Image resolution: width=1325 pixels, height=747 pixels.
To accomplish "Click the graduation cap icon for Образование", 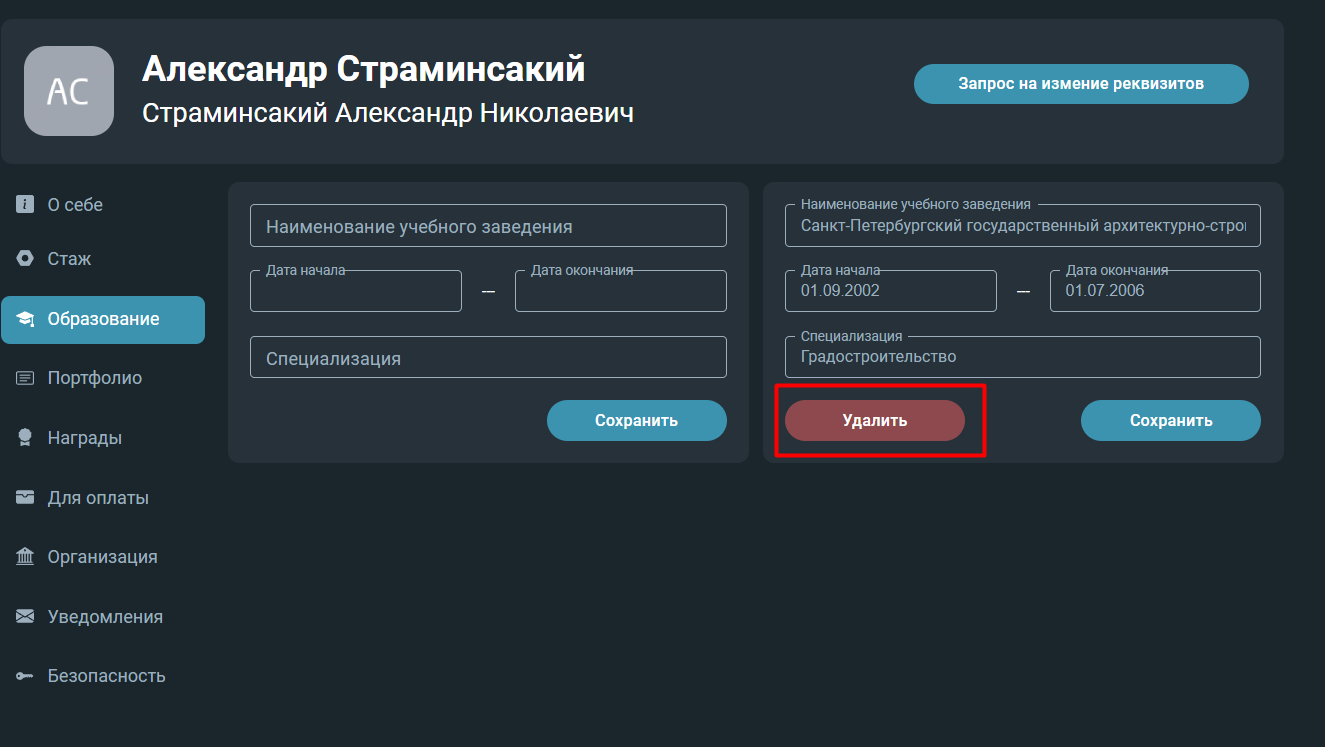I will 25,320.
